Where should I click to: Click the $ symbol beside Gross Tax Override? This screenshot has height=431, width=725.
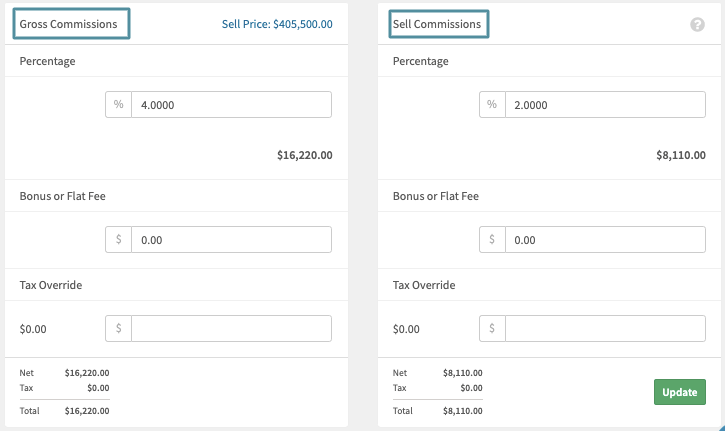point(118,329)
